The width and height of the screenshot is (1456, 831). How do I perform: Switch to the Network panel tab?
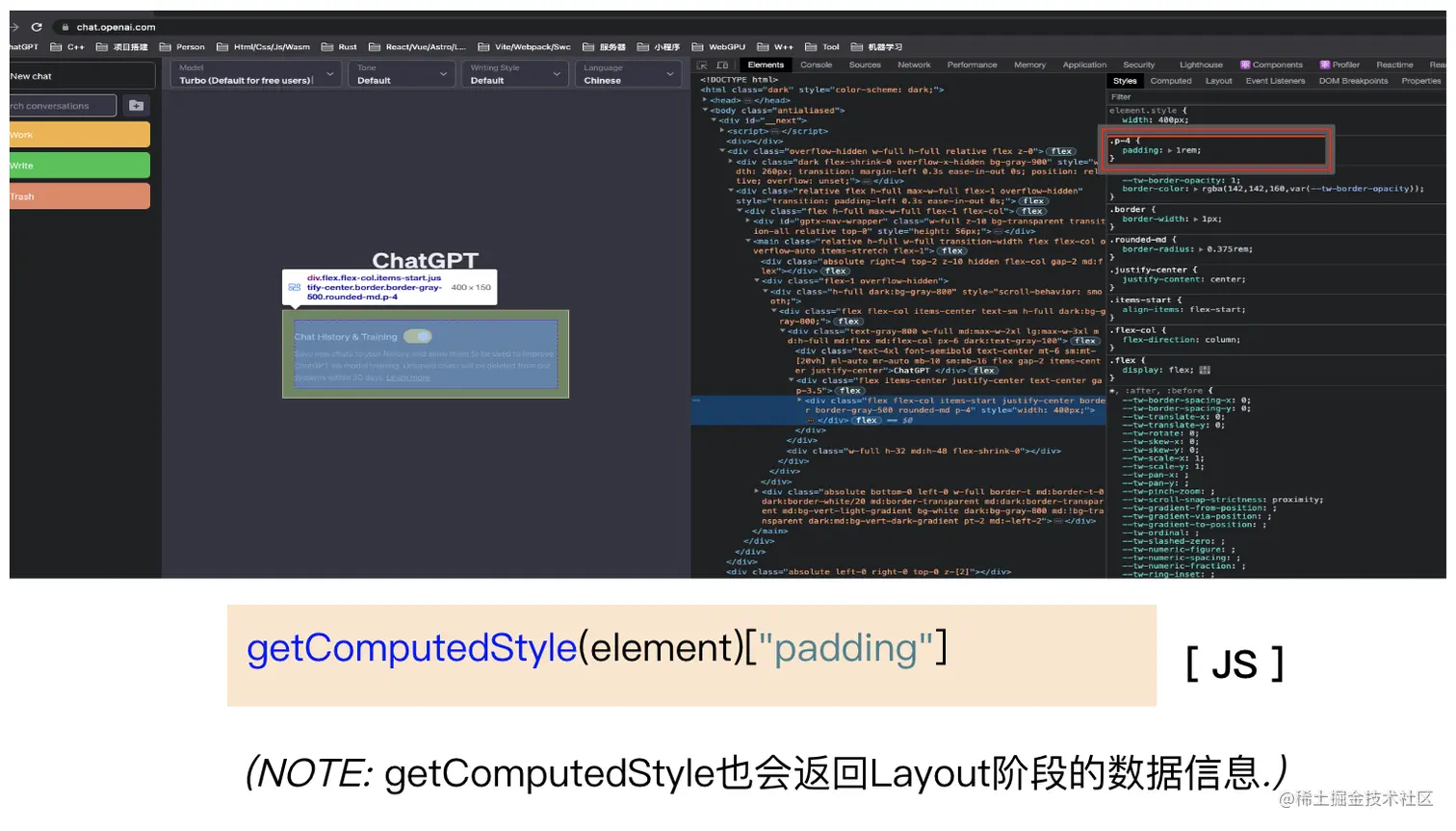[x=914, y=65]
